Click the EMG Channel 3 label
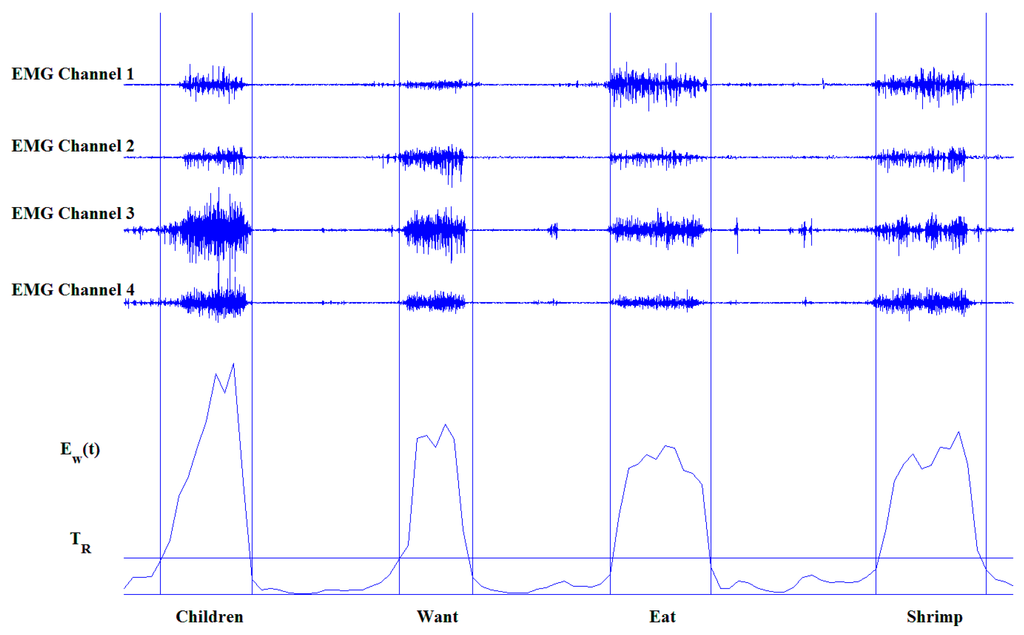The image size is (1024, 635). [72, 214]
